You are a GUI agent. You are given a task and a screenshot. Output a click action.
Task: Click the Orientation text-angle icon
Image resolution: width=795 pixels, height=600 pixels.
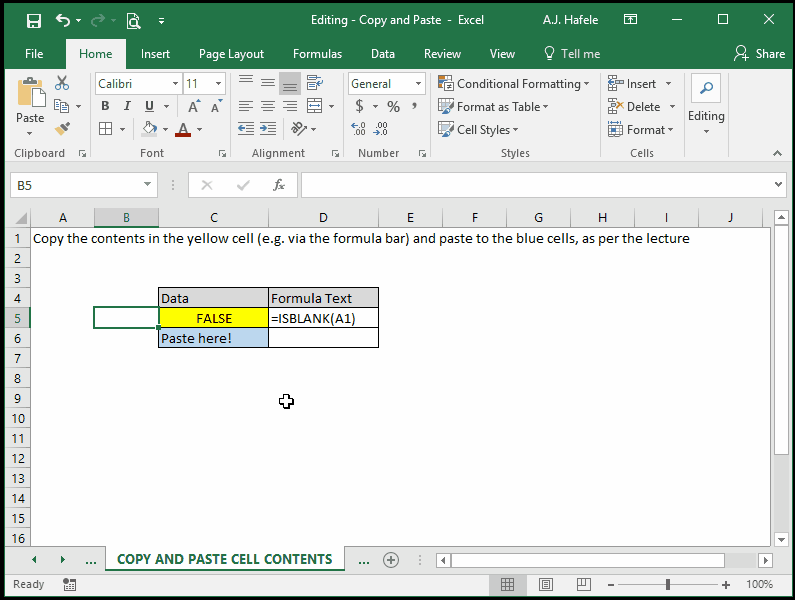coord(299,129)
